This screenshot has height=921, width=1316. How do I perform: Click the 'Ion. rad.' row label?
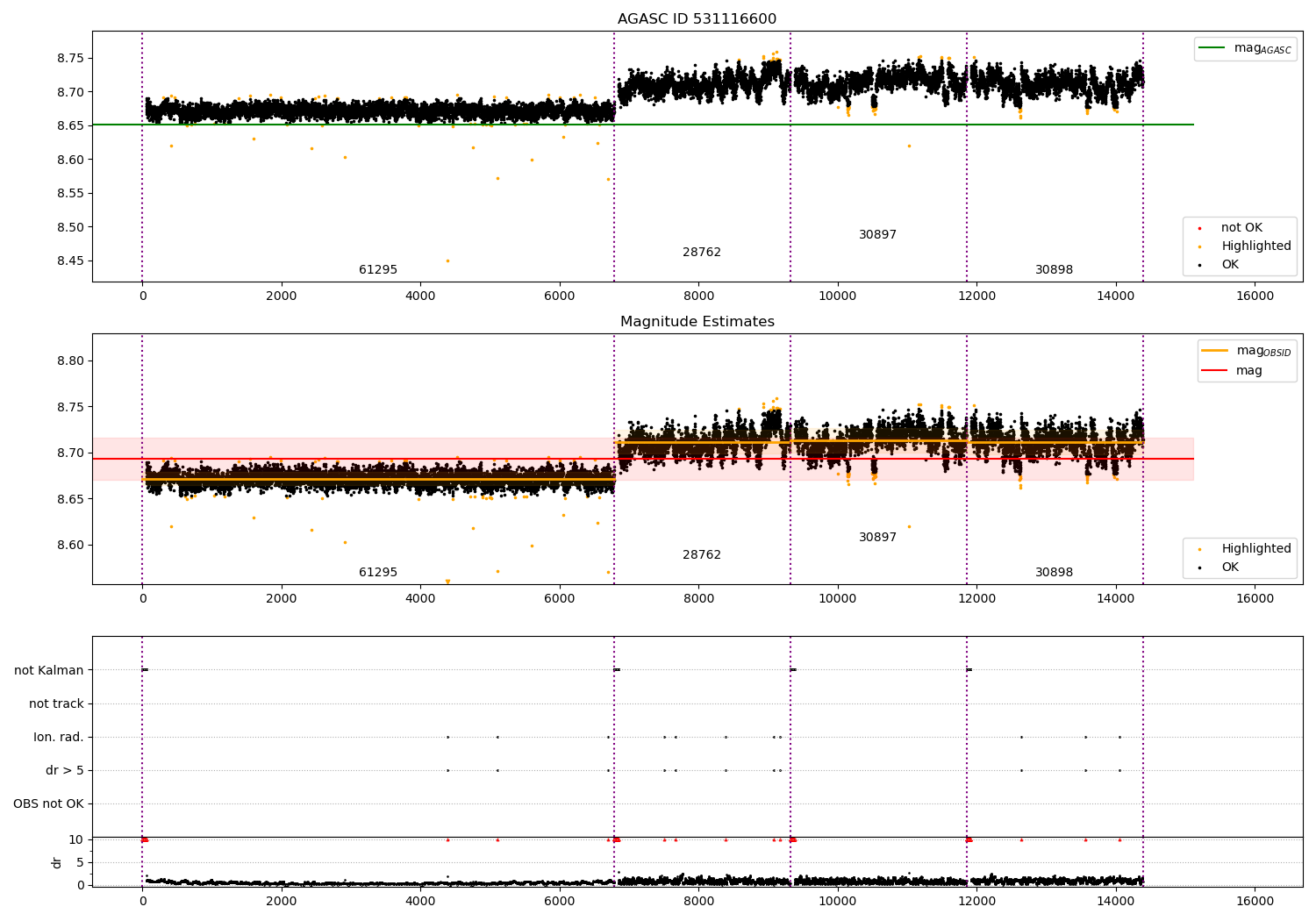click(59, 738)
